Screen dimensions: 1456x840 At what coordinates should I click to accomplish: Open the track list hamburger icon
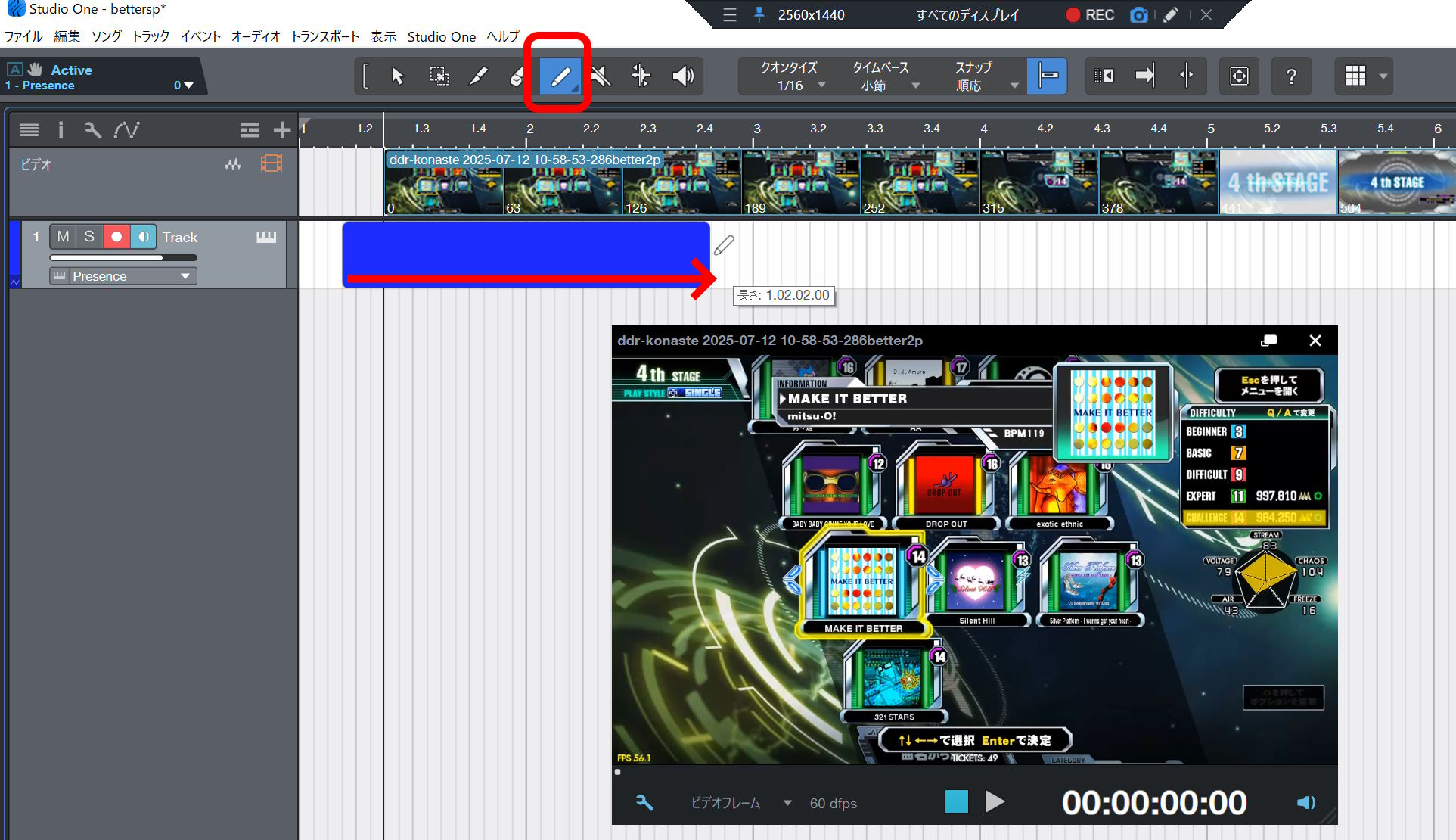pyautogui.click(x=29, y=130)
